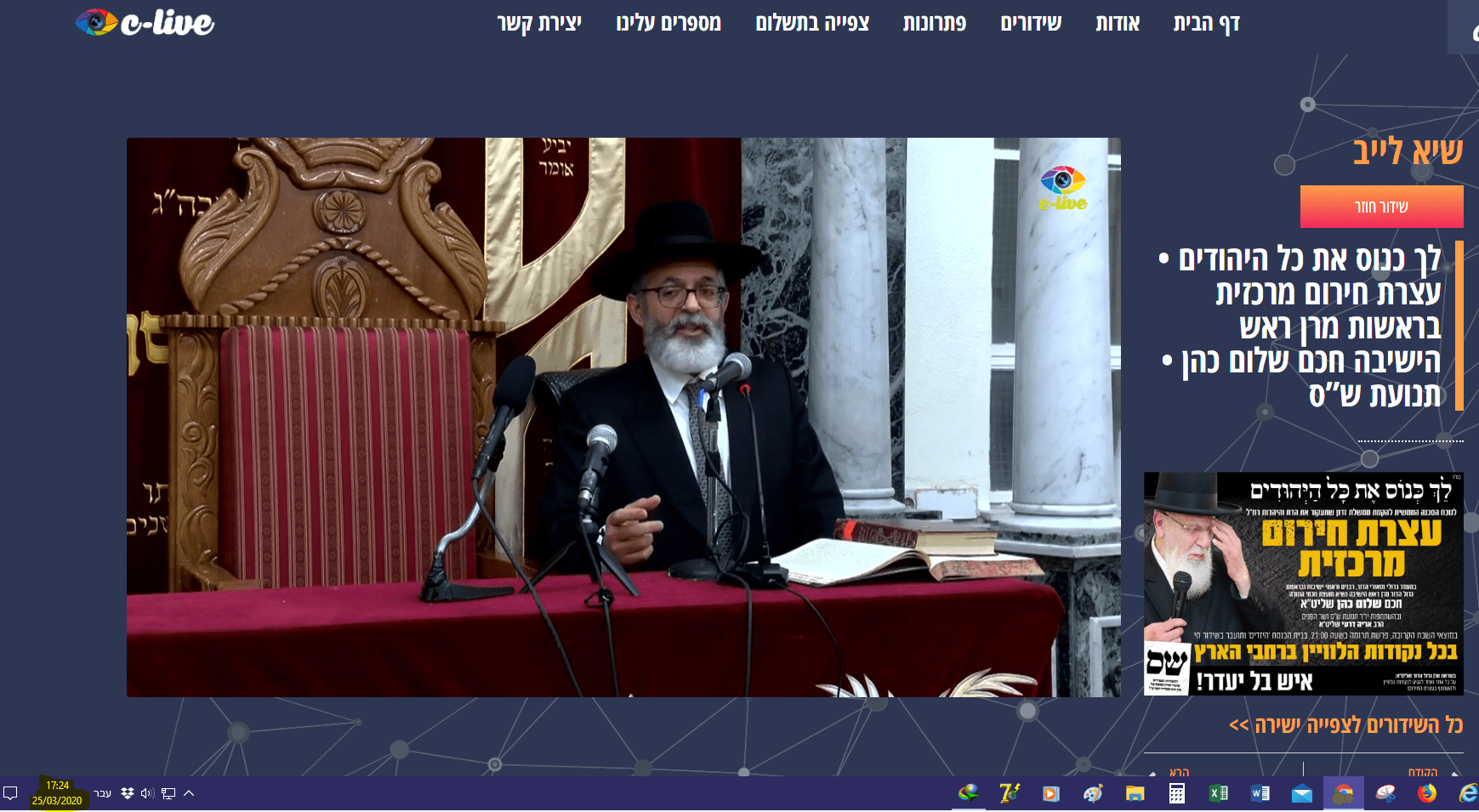The height and width of the screenshot is (812, 1479).
Task: Open צפייה בתשלום in the navigation bar
Action: 812,23
